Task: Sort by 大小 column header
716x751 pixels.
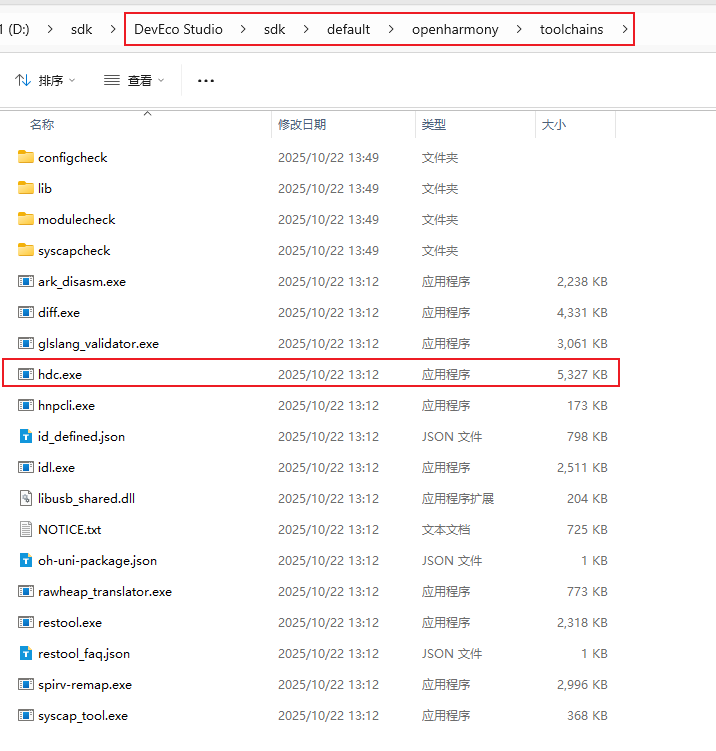Action: point(554,125)
